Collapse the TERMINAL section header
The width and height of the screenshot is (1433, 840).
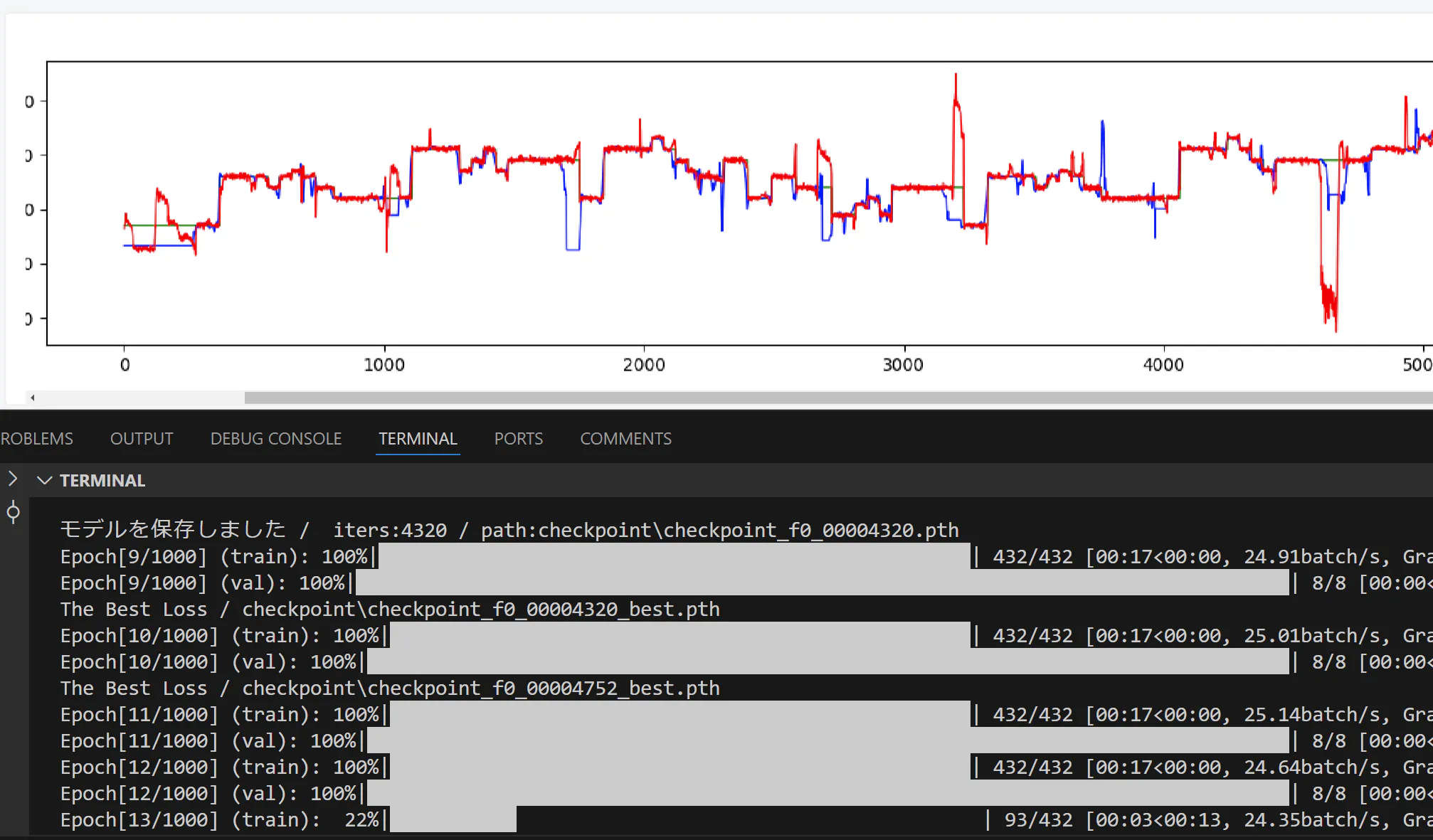(45, 481)
